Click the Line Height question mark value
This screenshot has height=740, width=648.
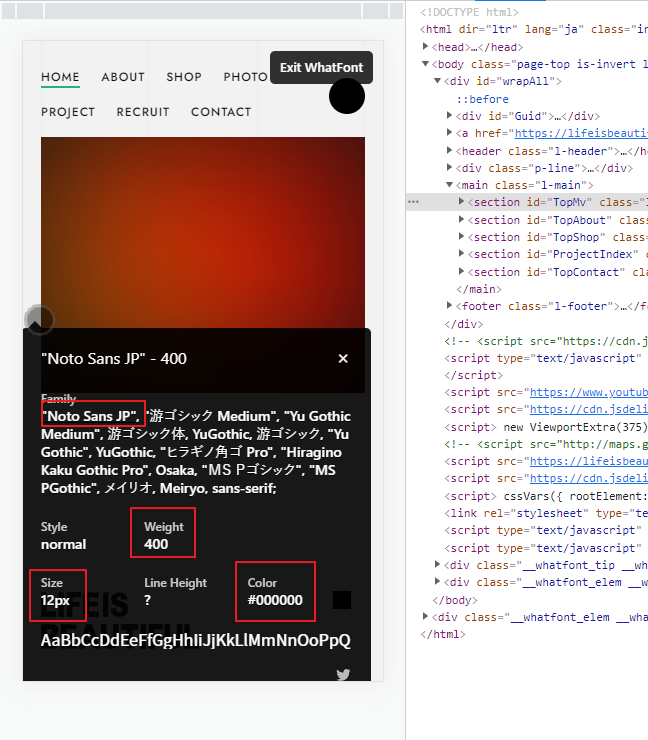[147, 600]
